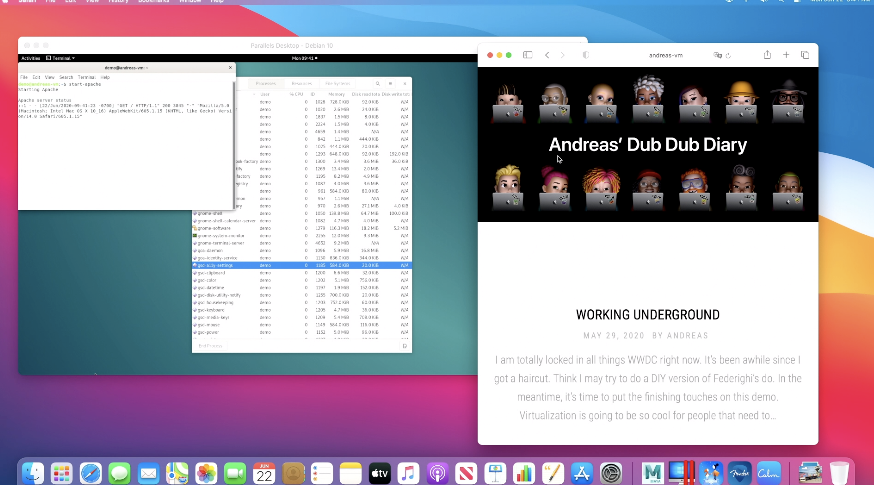
Task: Open Calendar showing 22 in Dock
Action: (x=264, y=473)
